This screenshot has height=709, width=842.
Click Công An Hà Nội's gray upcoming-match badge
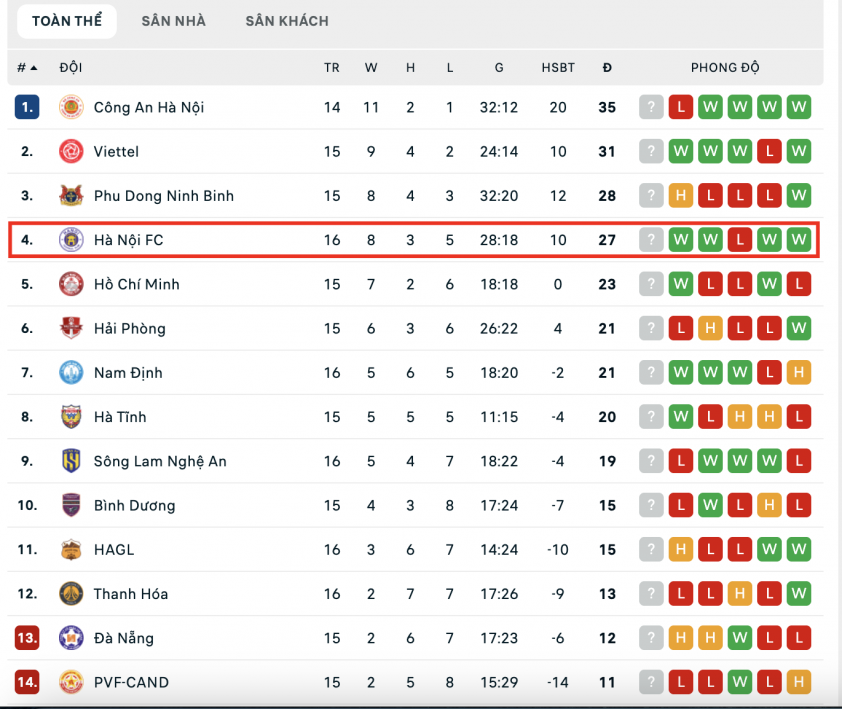[x=651, y=107]
